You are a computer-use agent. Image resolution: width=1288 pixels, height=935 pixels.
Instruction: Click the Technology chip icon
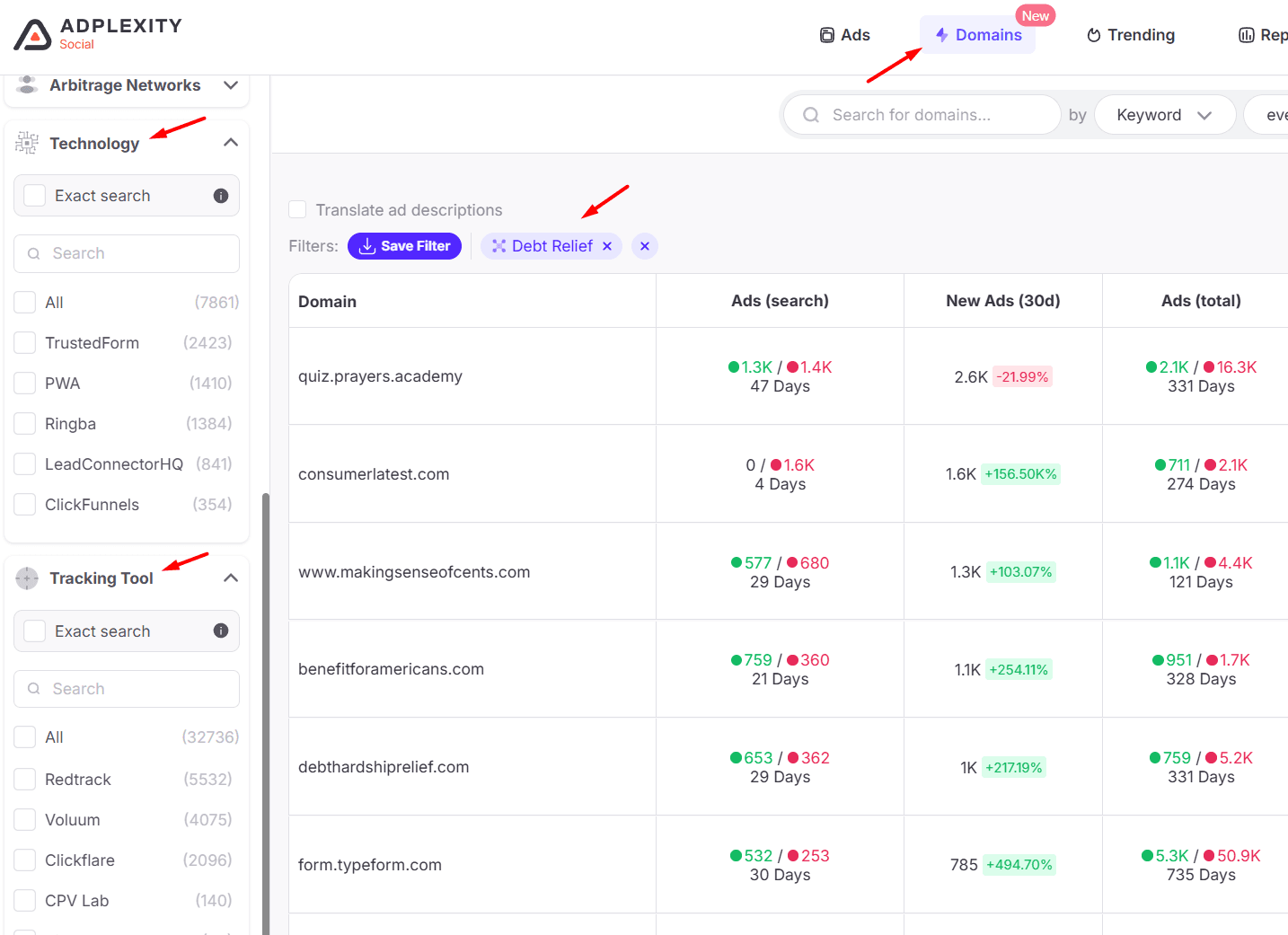[x=27, y=143]
